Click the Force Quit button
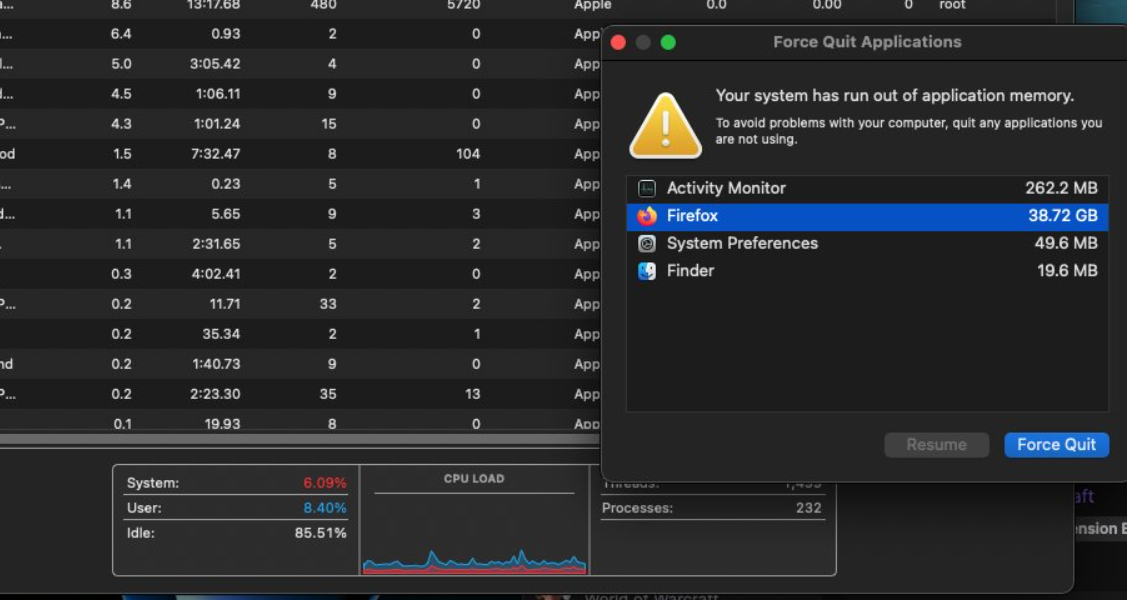The width and height of the screenshot is (1127, 600). tap(1056, 445)
